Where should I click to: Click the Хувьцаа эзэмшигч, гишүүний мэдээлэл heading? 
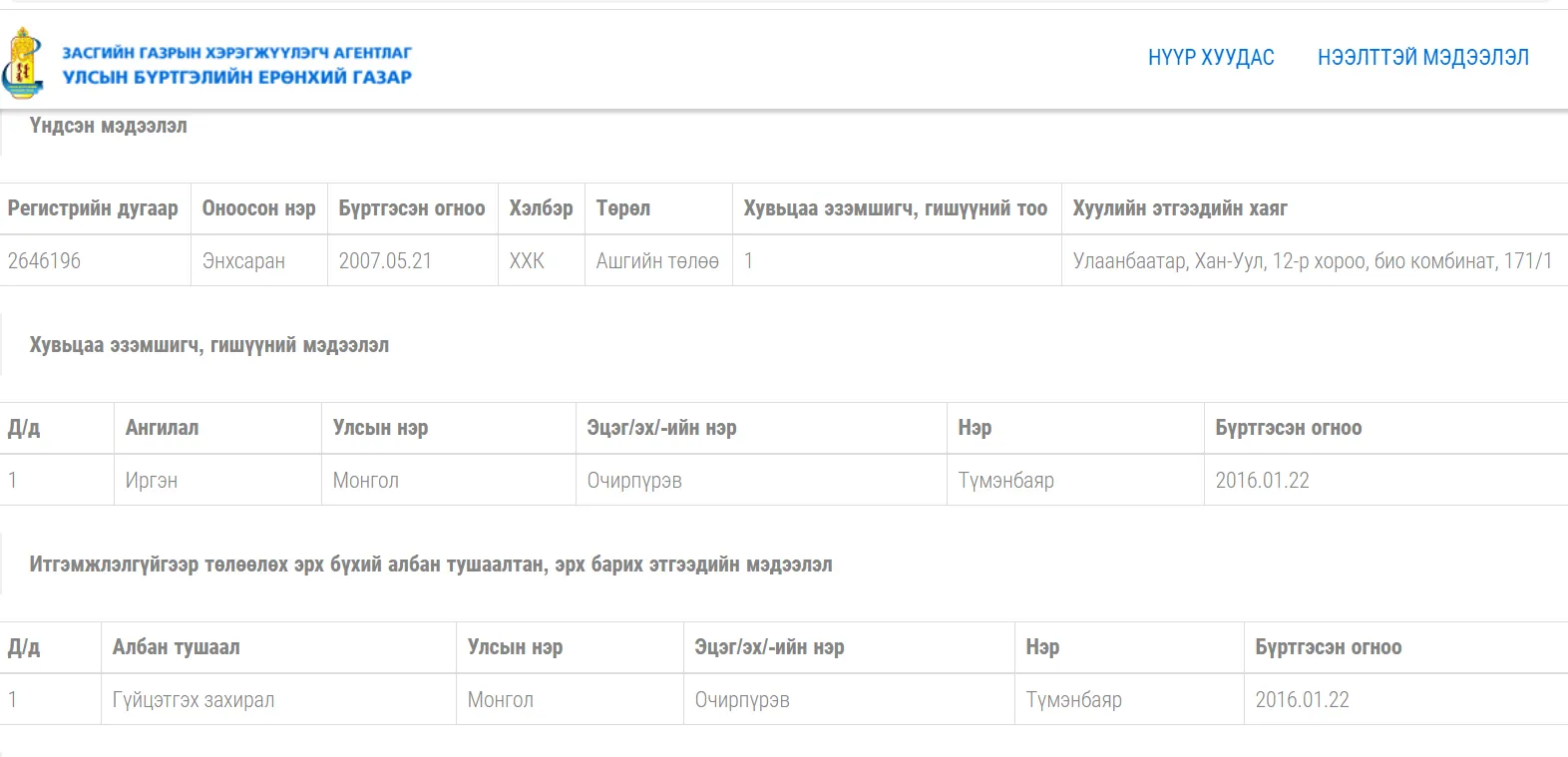pos(209,345)
